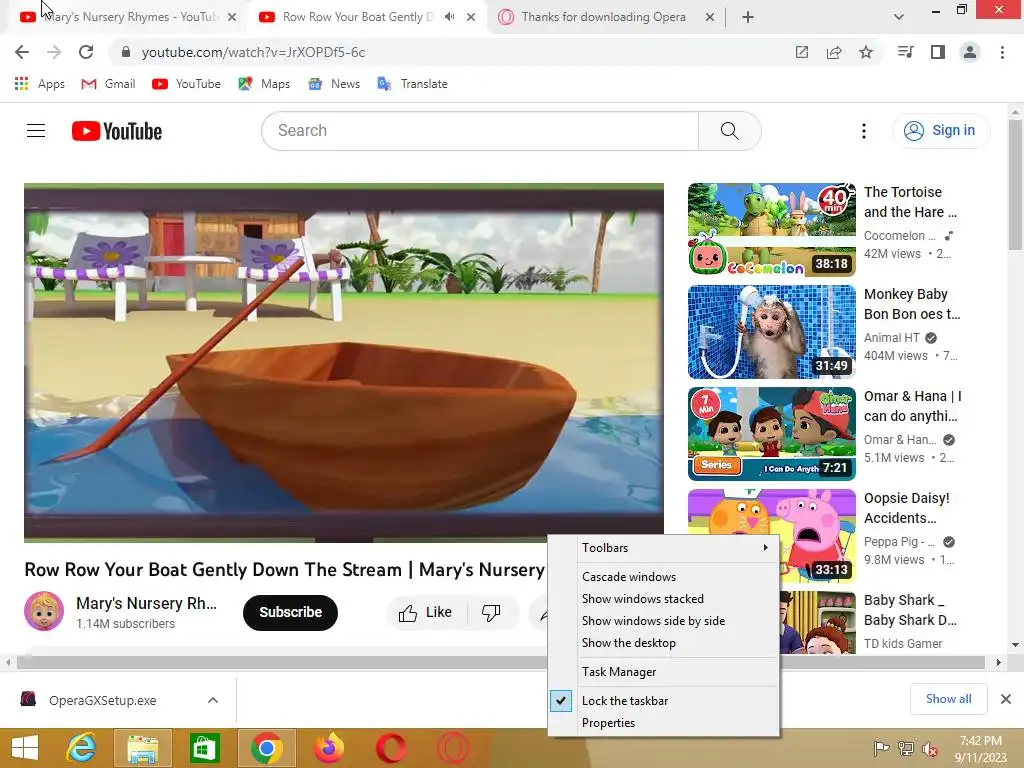The width and height of the screenshot is (1024, 768).
Task: Toggle Lock the taskbar checkmark option
Action: pyautogui.click(x=664, y=701)
